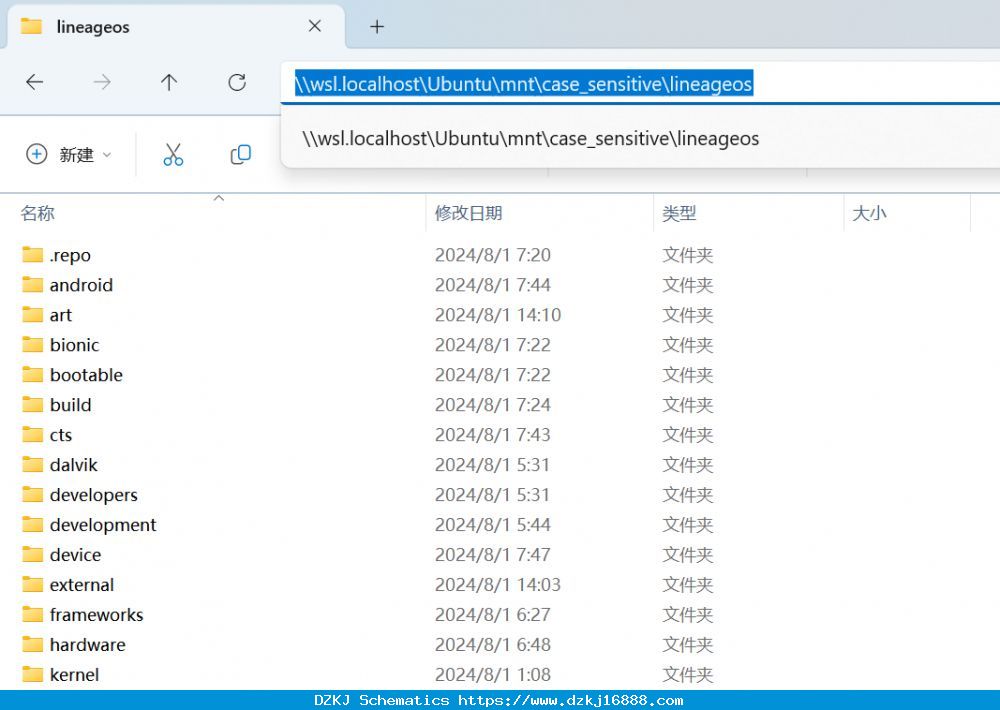Screen dimensions: 1000x710
Task: Click the date '2024/8/1 7:20' of .repo
Action: (x=492, y=255)
